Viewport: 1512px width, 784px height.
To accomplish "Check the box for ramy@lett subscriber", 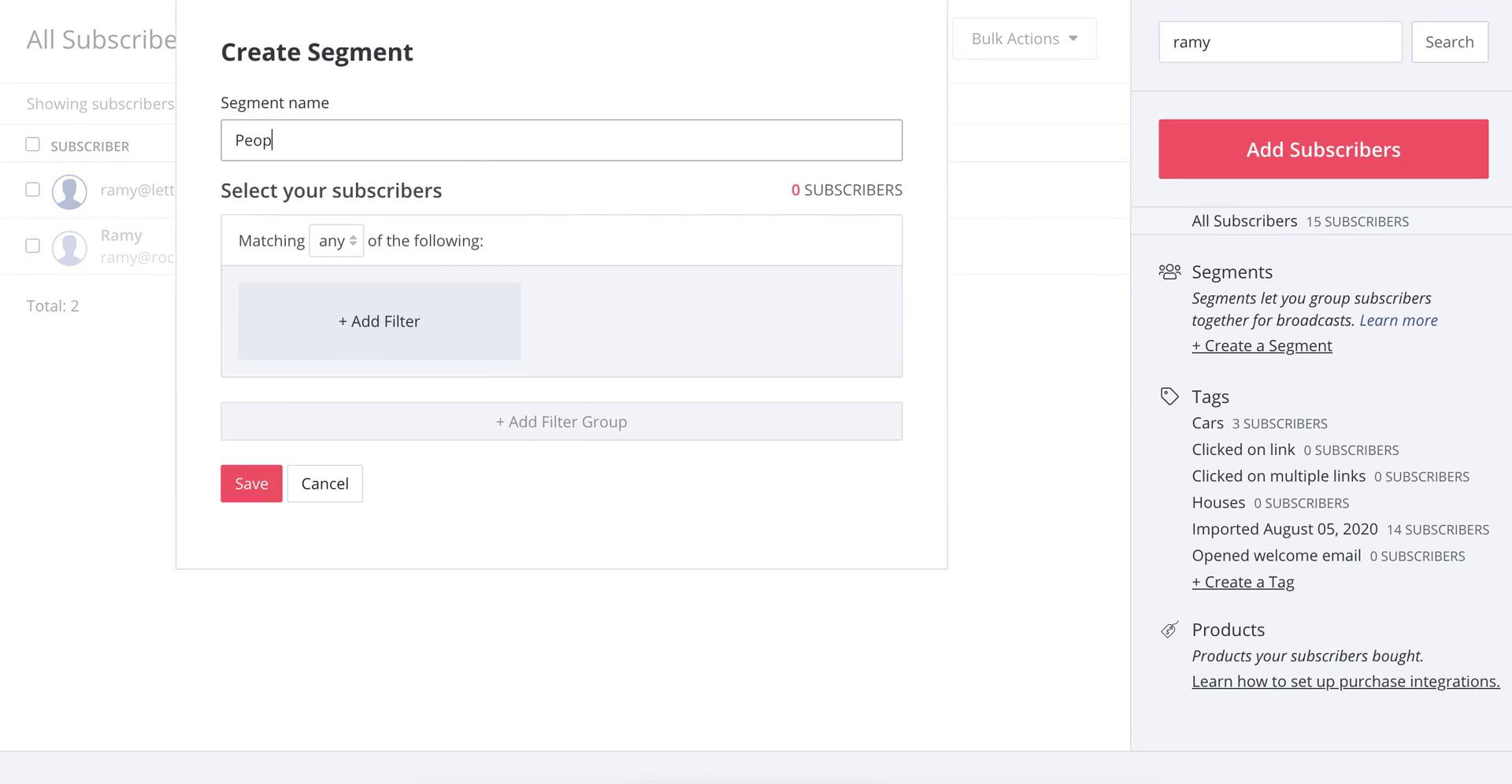I will tap(32, 190).
